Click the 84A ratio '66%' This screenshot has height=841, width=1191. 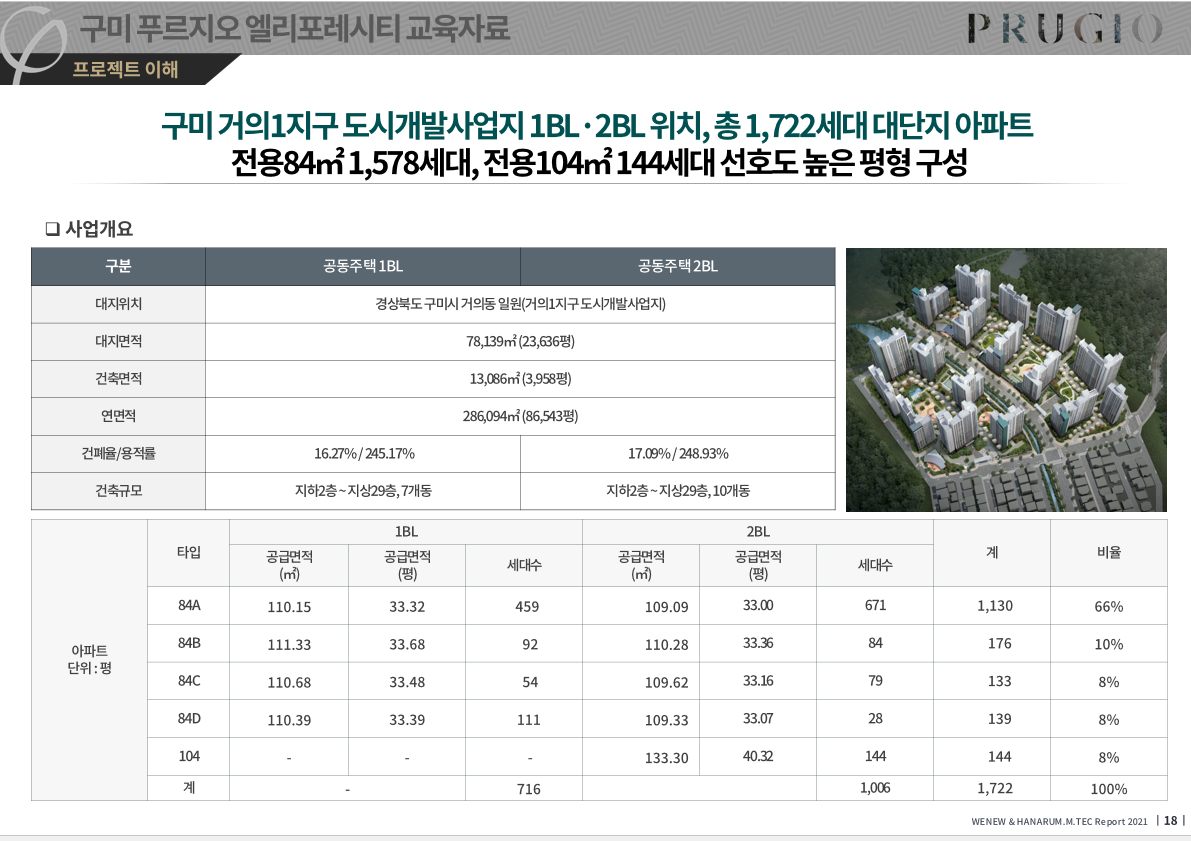coord(1108,607)
